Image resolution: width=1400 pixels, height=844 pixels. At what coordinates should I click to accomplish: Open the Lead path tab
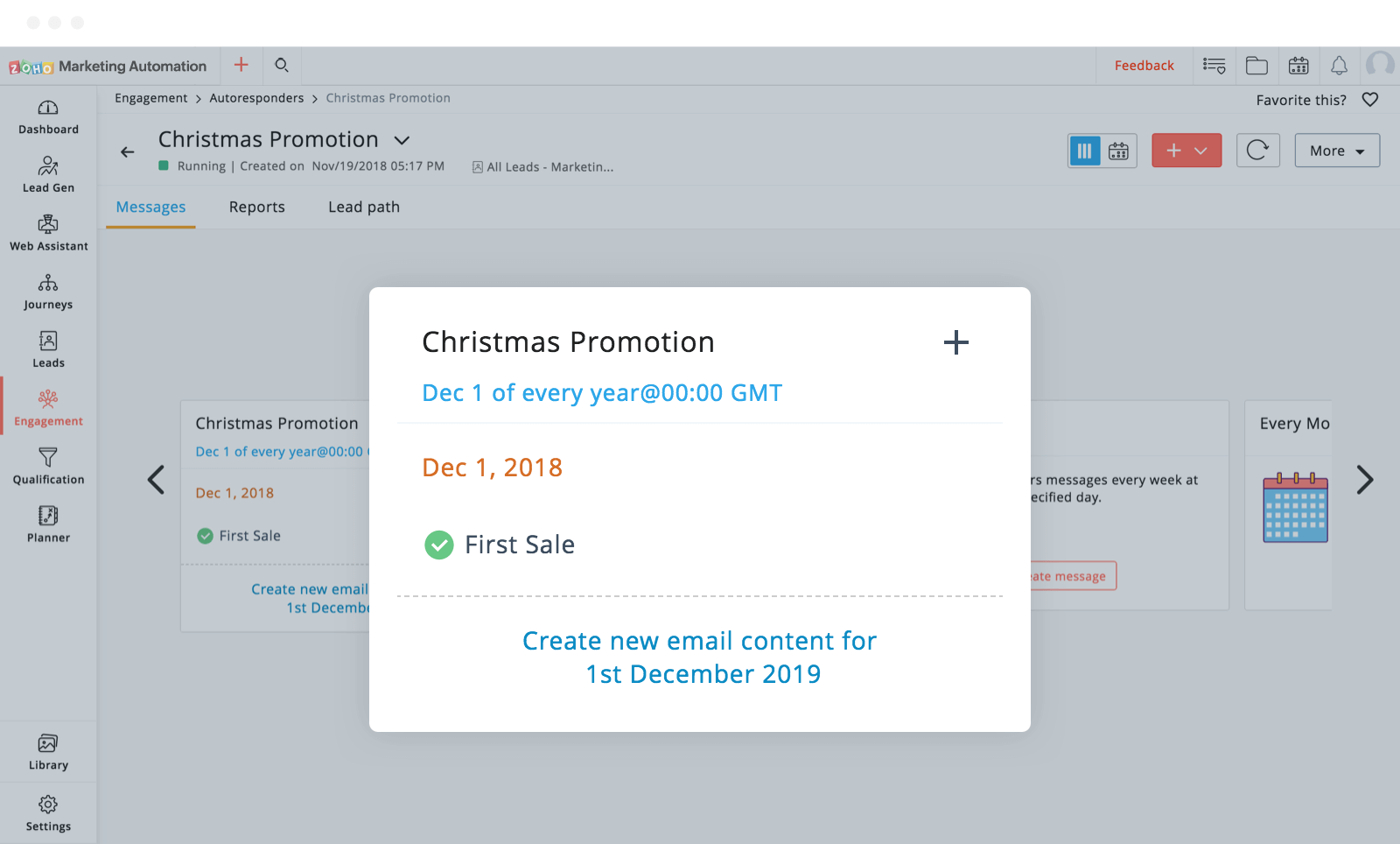[364, 207]
